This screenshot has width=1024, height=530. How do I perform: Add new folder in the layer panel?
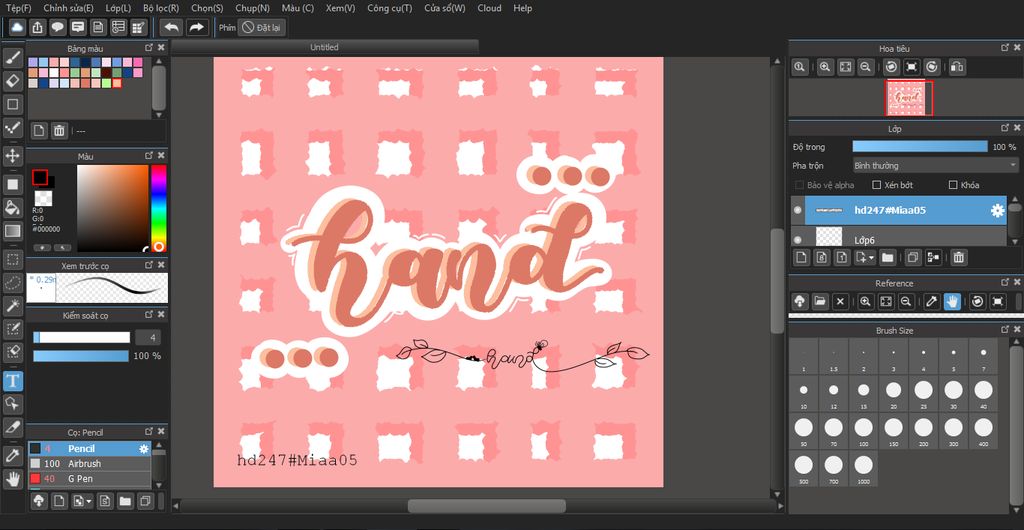click(888, 257)
